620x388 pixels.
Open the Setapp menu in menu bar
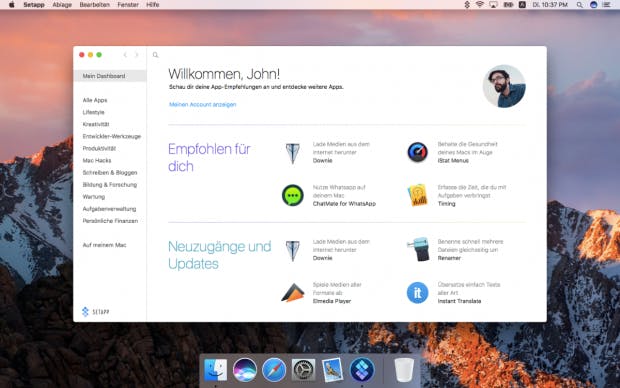(34, 5)
